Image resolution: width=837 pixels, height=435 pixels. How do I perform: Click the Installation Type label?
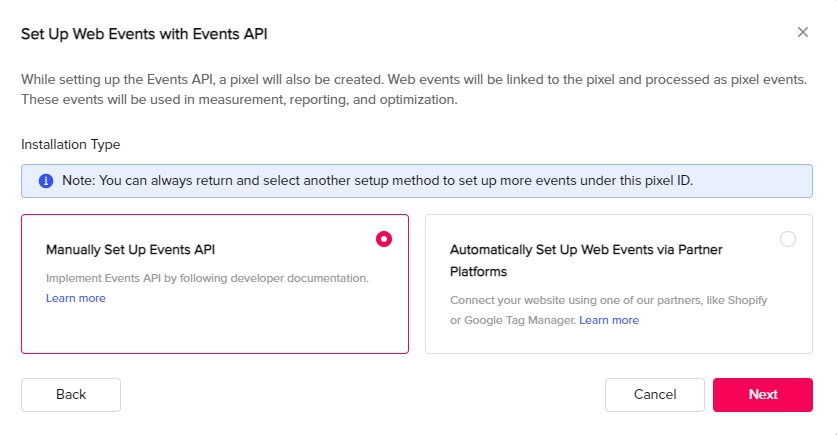70,145
